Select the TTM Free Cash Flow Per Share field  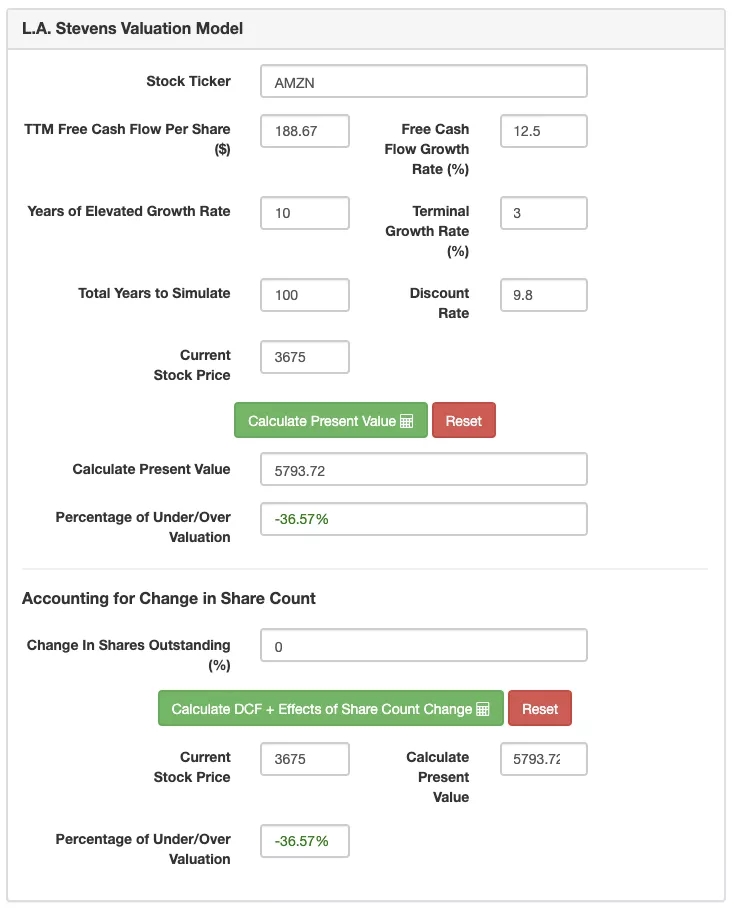[305, 131]
